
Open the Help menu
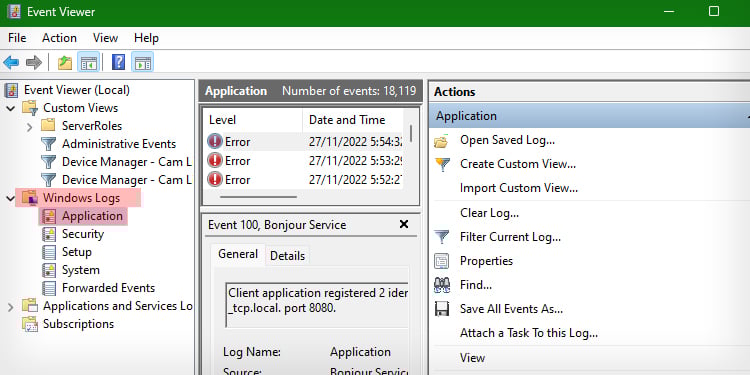pos(146,38)
